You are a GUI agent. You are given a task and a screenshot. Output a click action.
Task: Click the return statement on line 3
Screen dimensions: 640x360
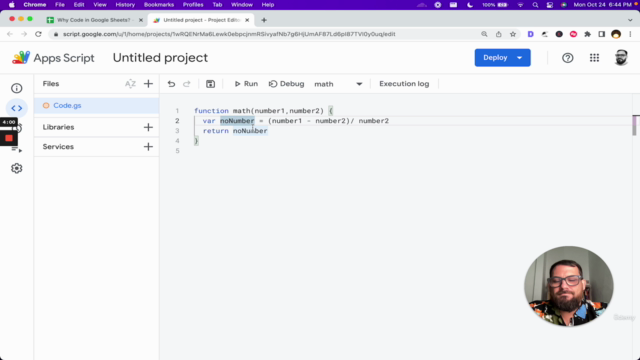coord(235,131)
